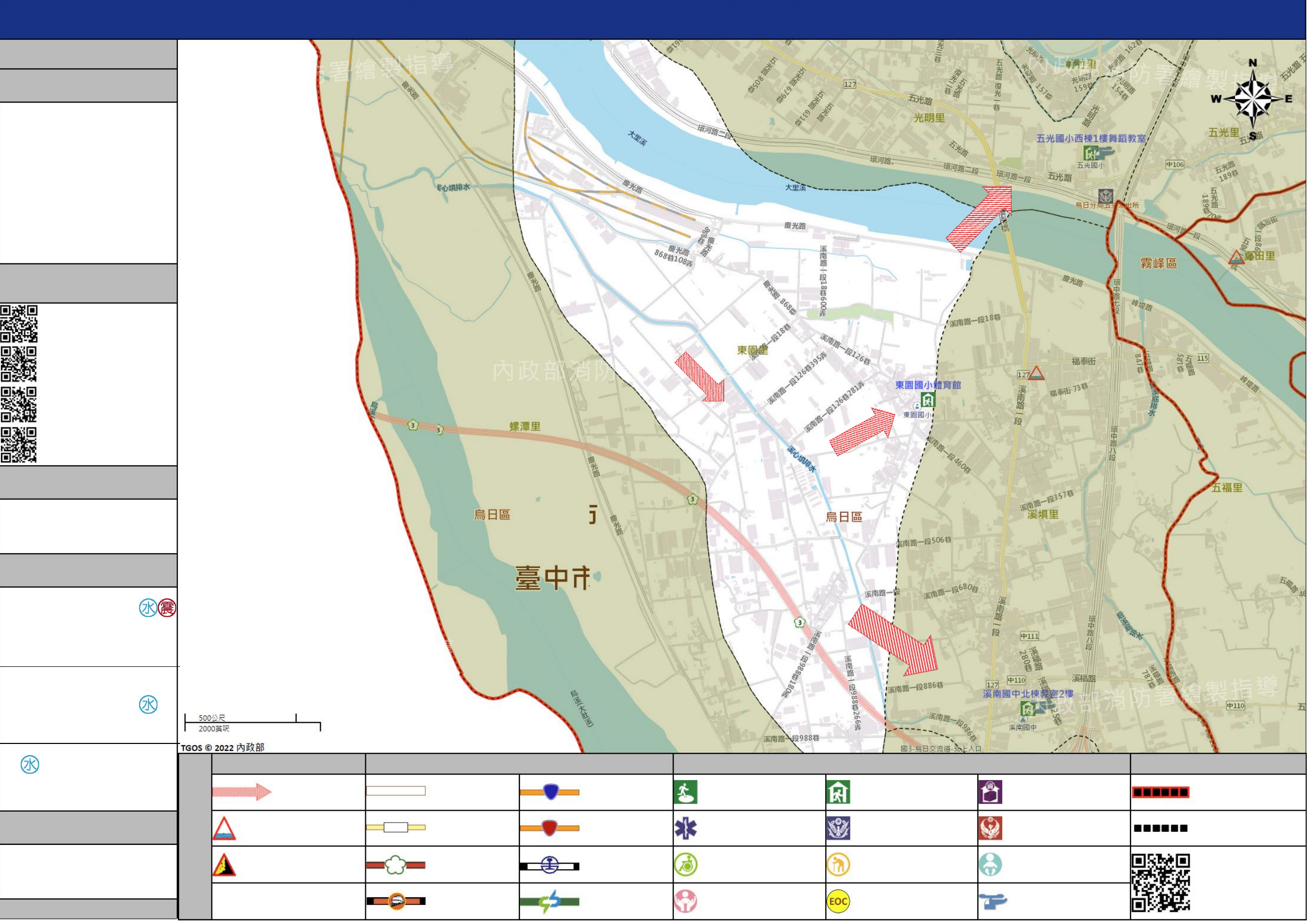Image resolution: width=1309 pixels, height=924 pixels.
Task: Click the high-speed rail train legend symbol
Action: coord(396,902)
